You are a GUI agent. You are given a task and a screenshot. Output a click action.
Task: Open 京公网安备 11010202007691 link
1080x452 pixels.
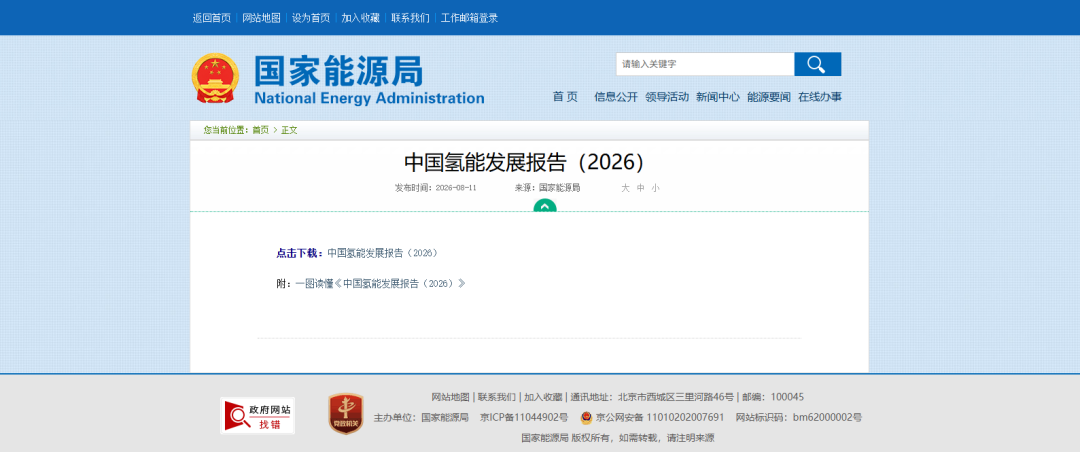tap(660, 418)
